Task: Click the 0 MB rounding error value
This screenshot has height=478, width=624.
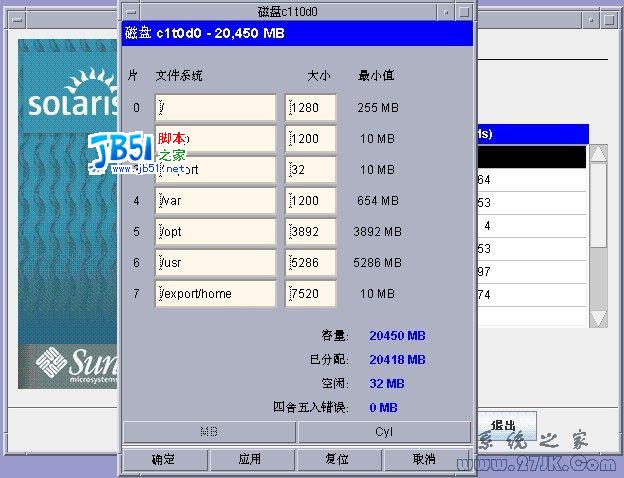Action: (383, 408)
